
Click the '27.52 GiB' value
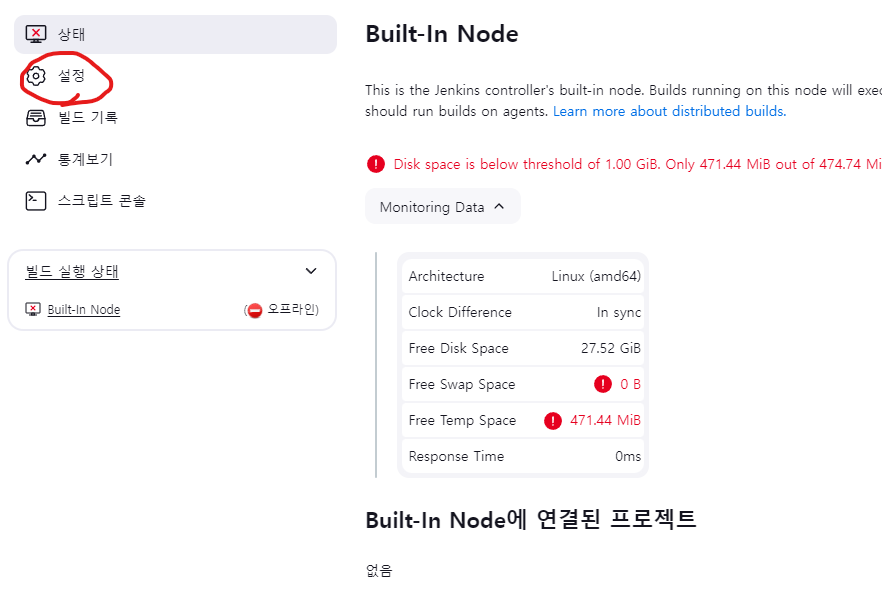611,348
